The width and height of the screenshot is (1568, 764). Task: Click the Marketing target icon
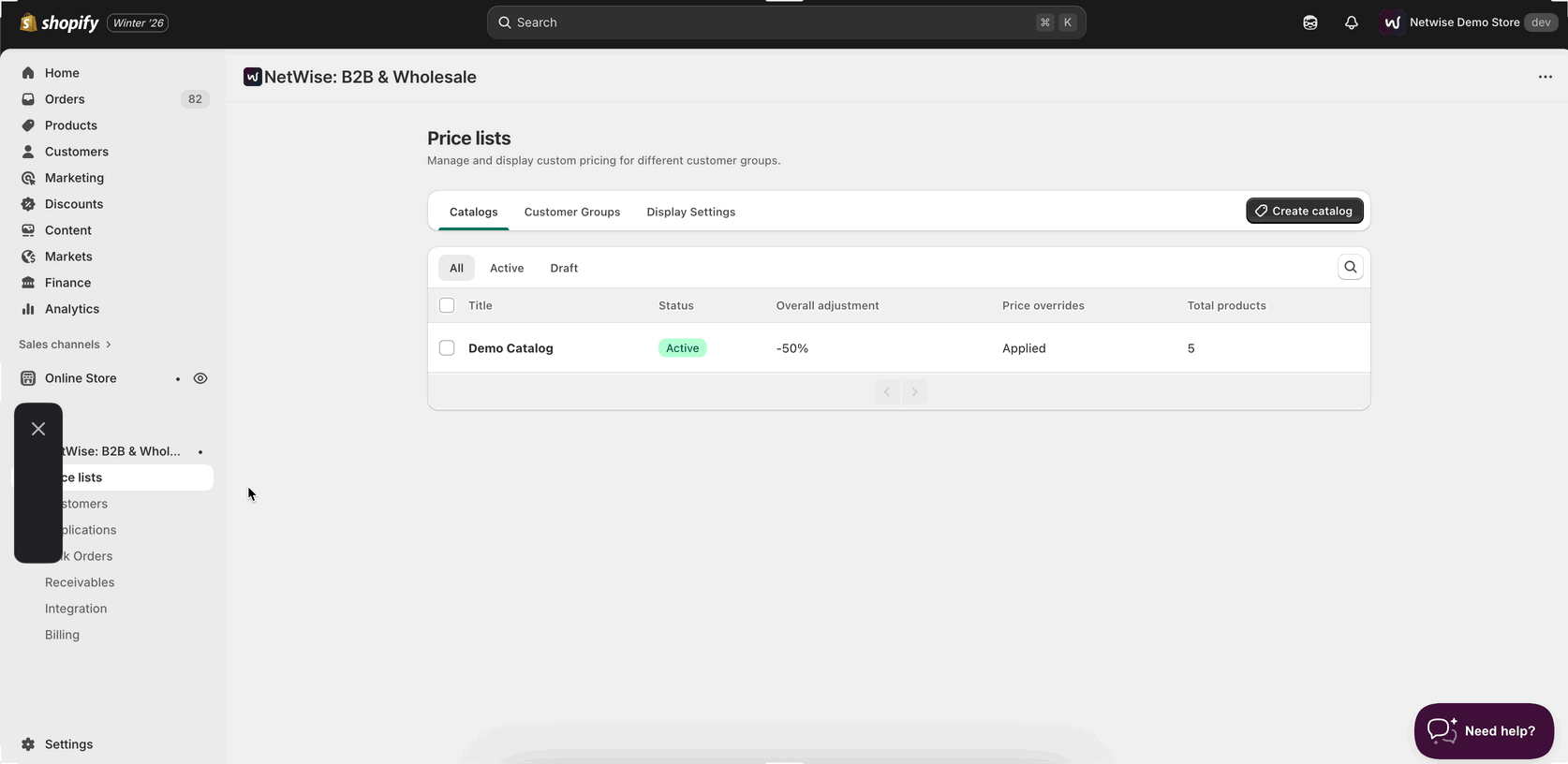click(28, 178)
